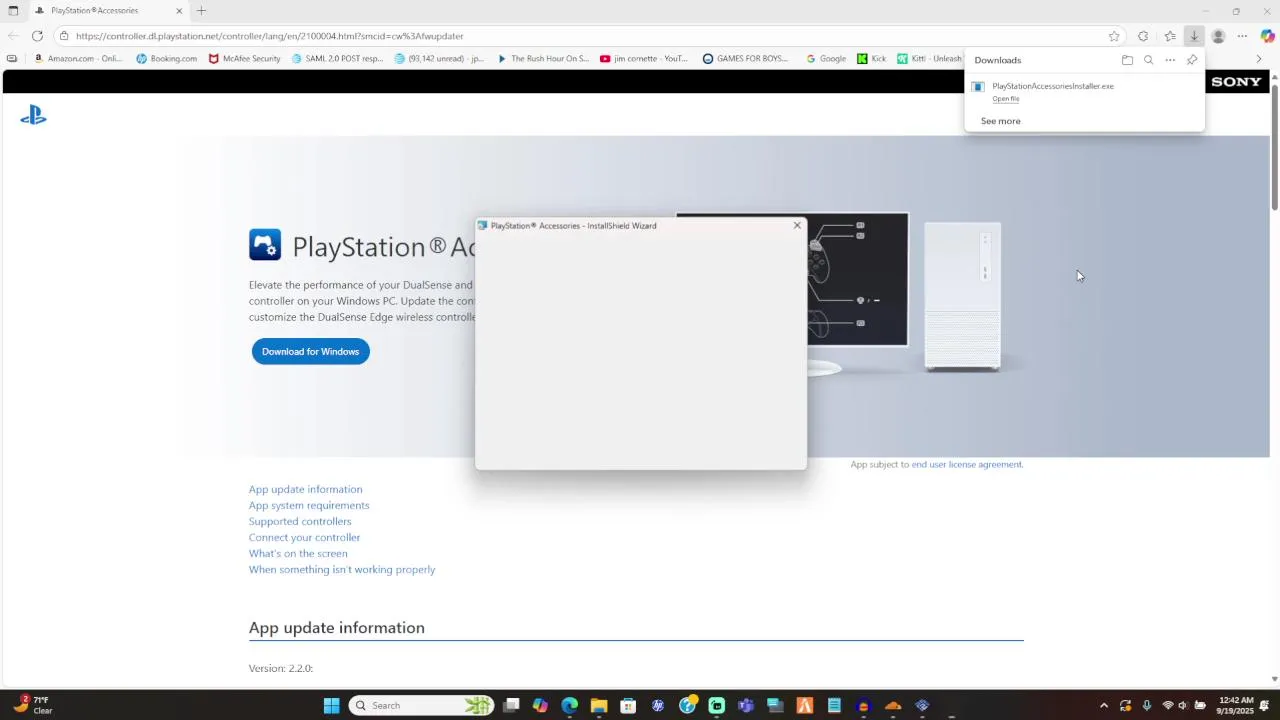The width and height of the screenshot is (1280, 720).
Task: Click the PlayStation logo on the page
Action: pyautogui.click(x=33, y=116)
